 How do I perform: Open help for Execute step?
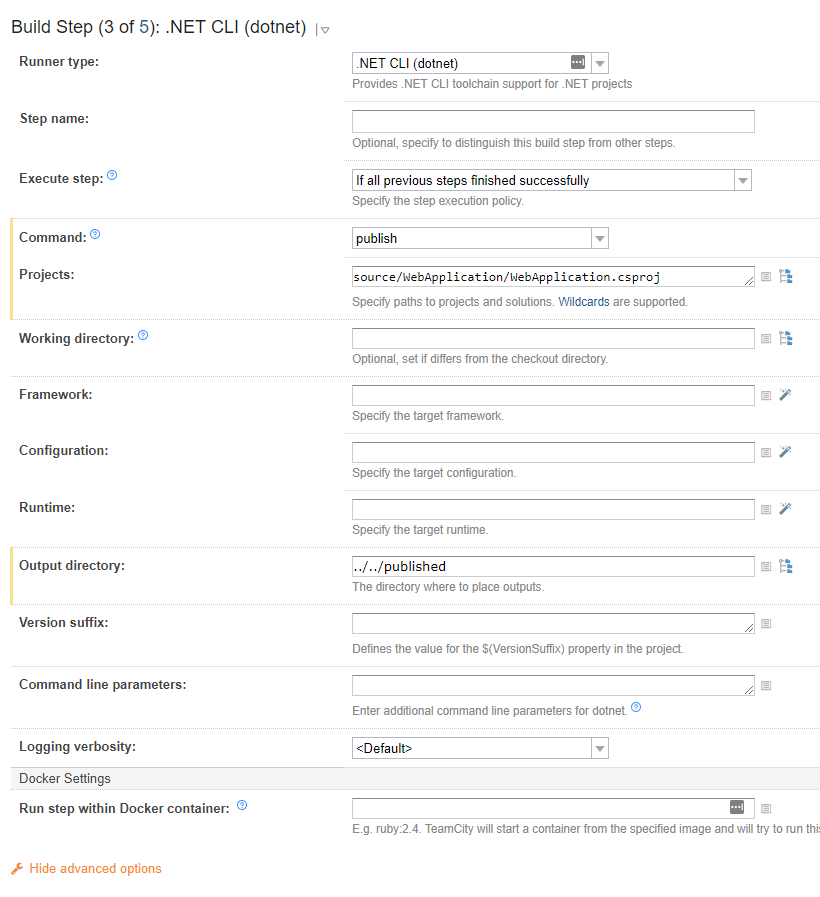[112, 176]
